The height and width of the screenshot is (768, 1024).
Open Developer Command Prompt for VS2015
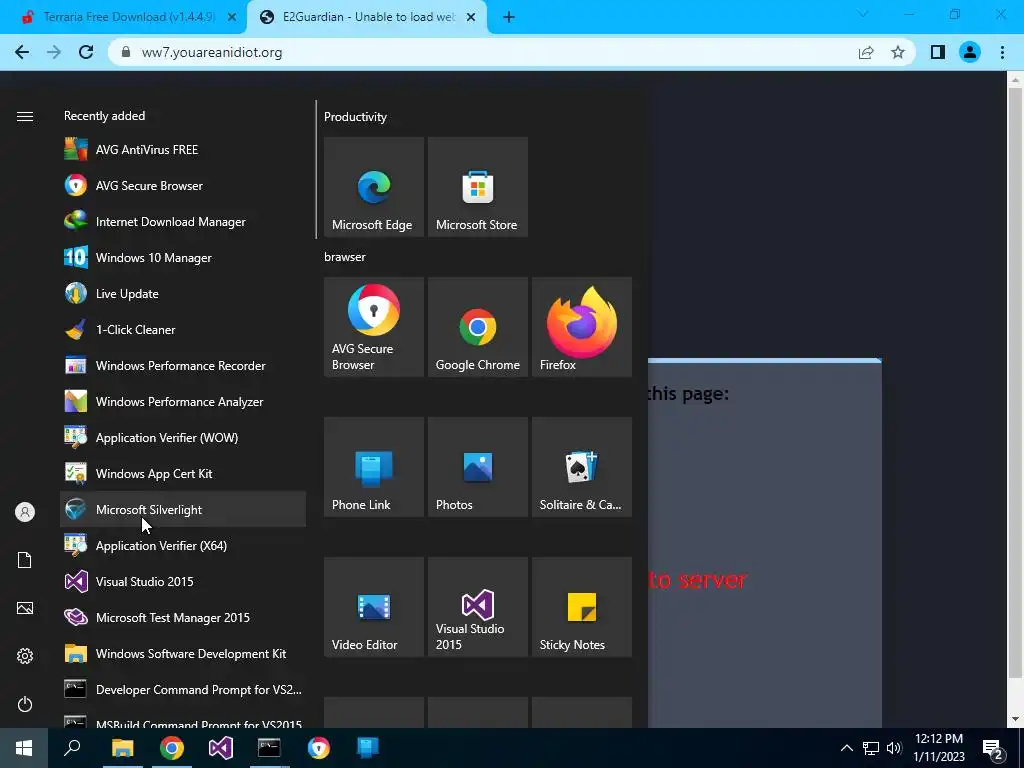(x=183, y=689)
